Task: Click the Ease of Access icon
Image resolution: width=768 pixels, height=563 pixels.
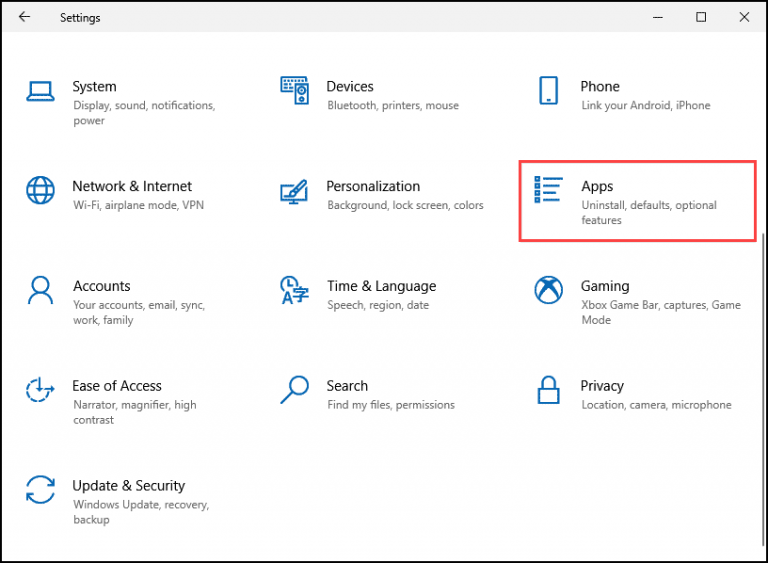Action: coord(40,390)
